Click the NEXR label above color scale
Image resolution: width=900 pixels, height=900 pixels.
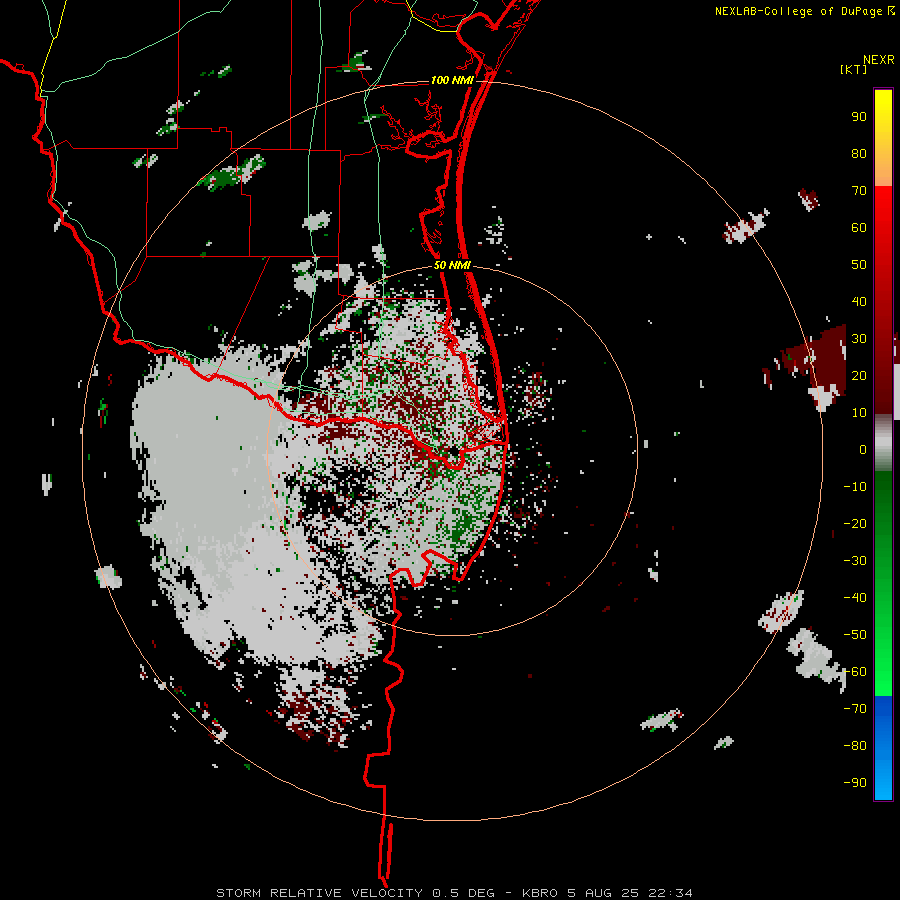[x=879, y=60]
